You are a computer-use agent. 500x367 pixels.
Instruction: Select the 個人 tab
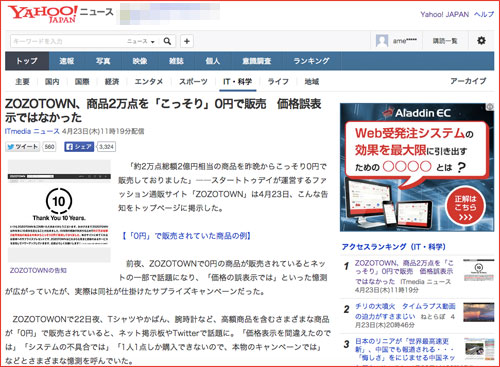(x=213, y=61)
